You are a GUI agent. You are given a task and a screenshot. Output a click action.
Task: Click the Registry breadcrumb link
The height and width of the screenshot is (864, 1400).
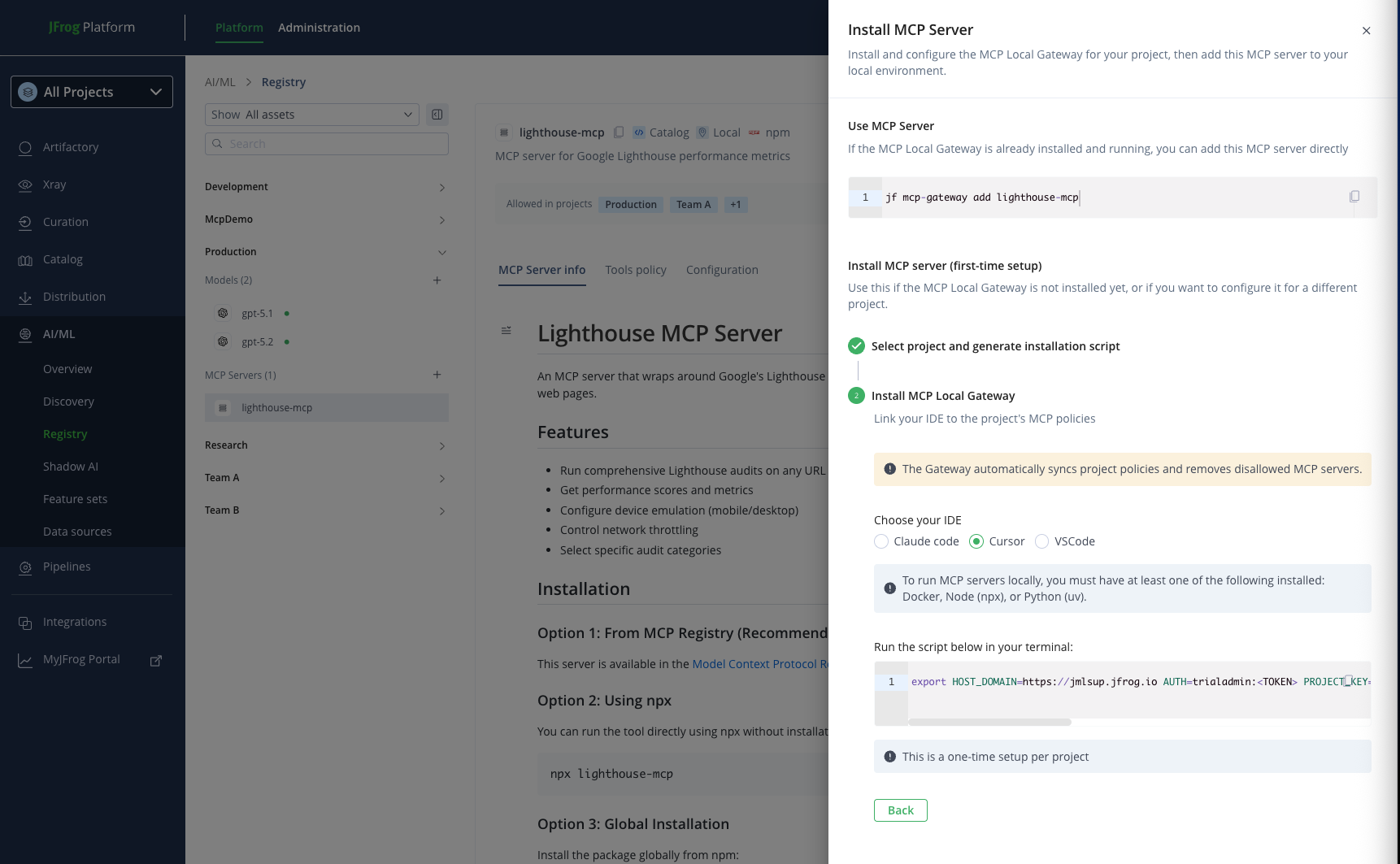click(x=284, y=82)
